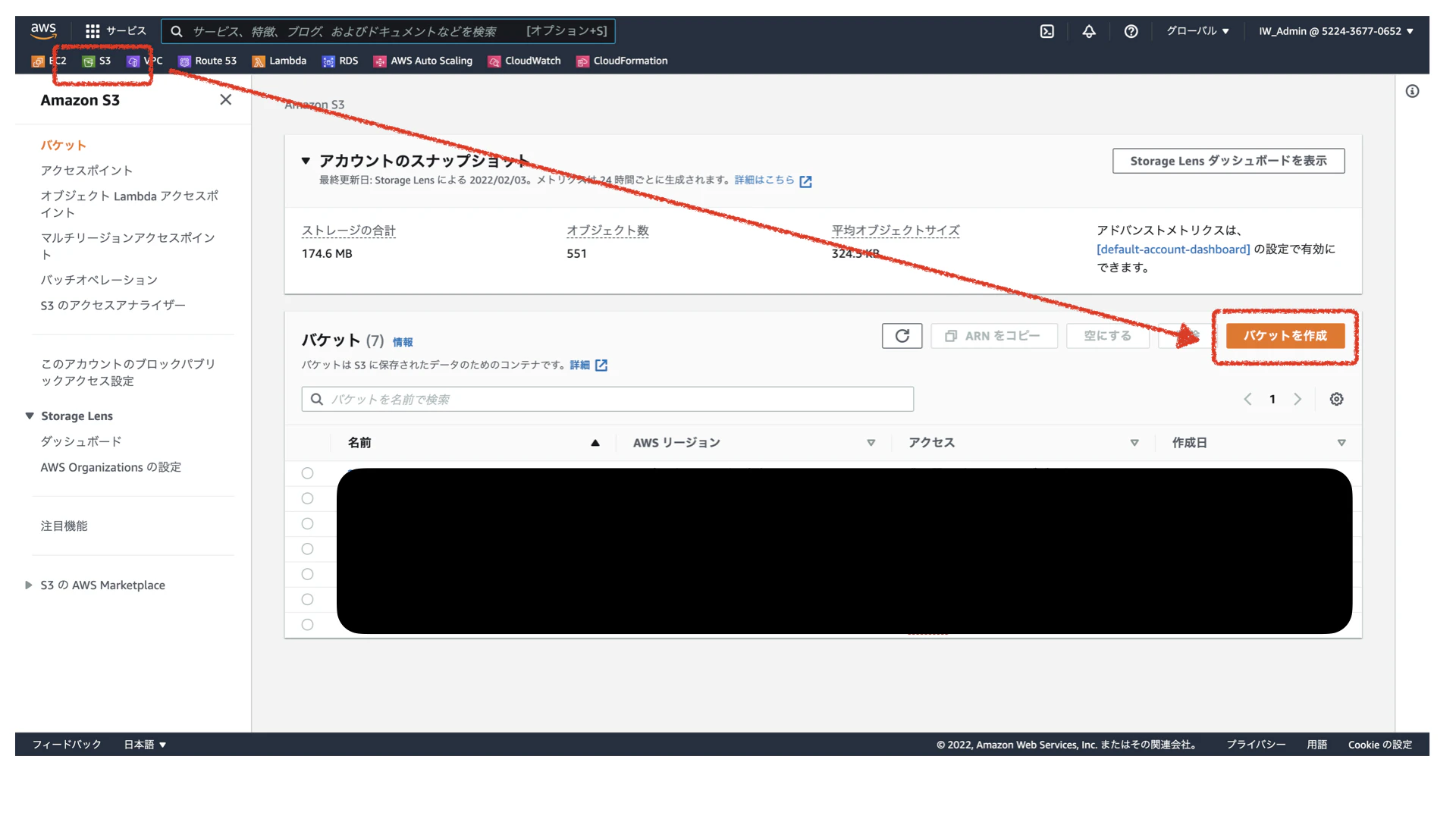Open the グローバル region dropdown
1456x819 pixels.
point(1197,31)
